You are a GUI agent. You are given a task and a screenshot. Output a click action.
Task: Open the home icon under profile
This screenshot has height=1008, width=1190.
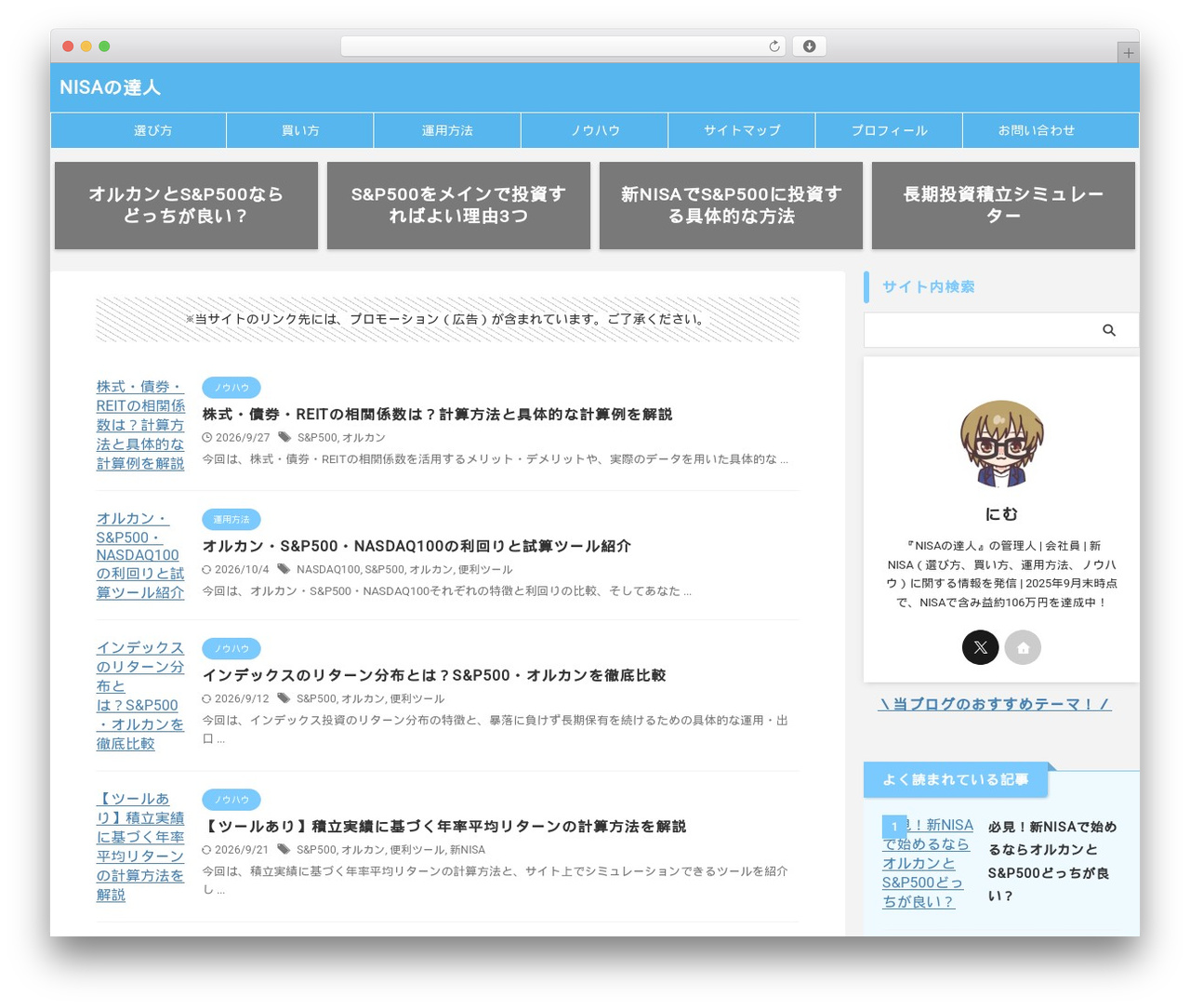pyautogui.click(x=1023, y=647)
